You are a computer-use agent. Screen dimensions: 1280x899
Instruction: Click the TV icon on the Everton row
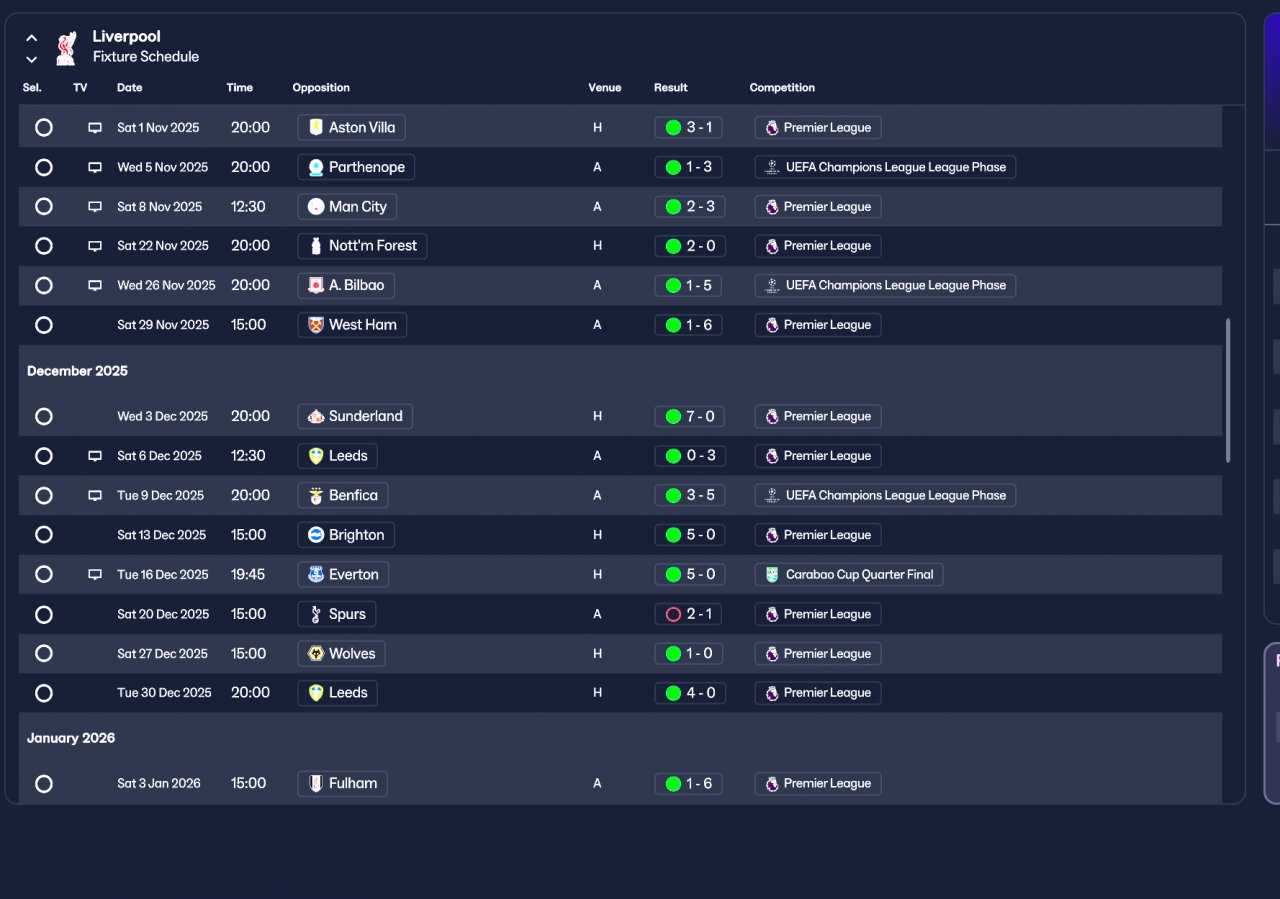(x=95, y=575)
